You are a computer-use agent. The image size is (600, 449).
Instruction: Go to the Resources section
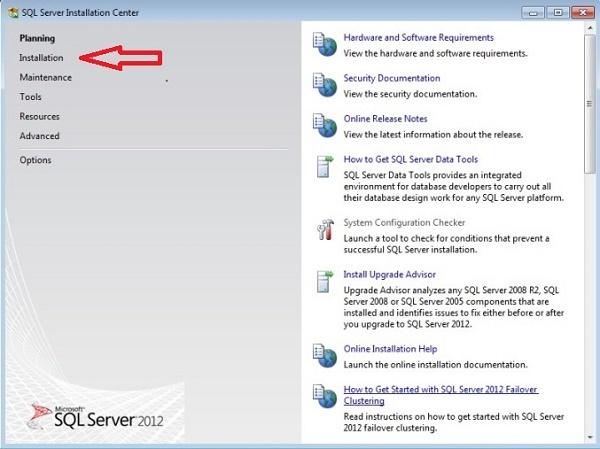tap(39, 116)
